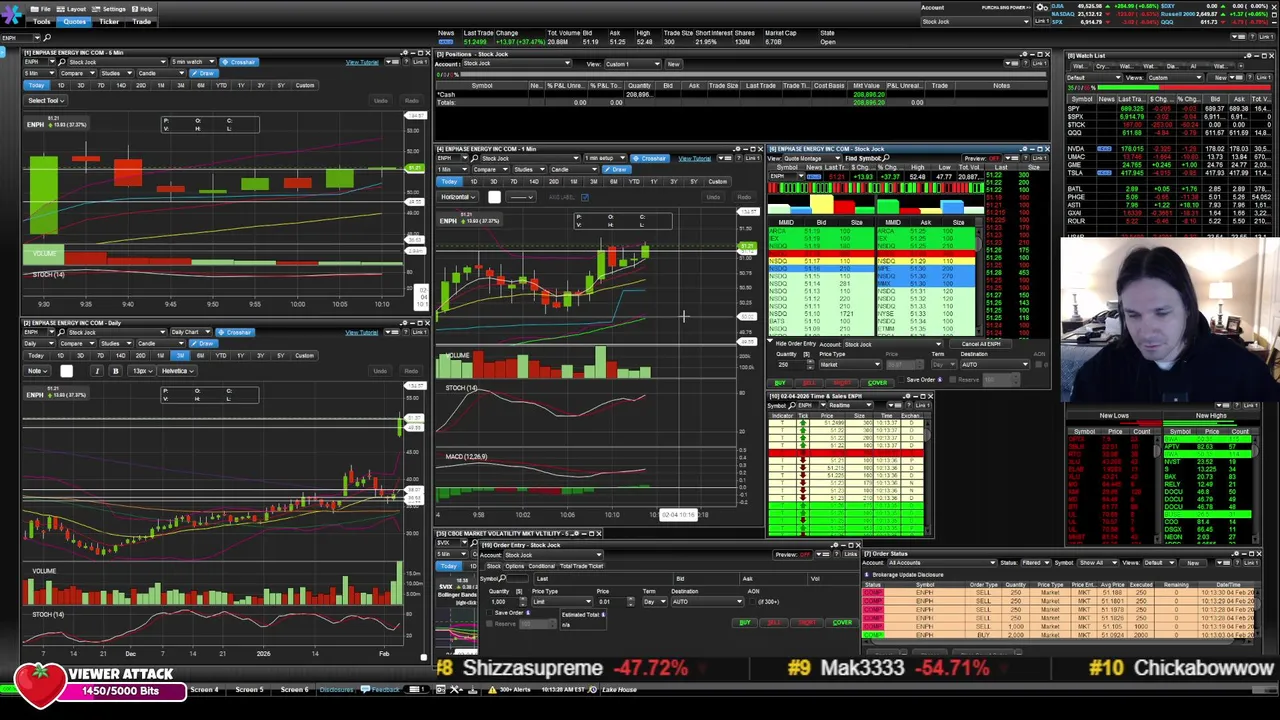Toggle Crosshair in the 1 Min chart
This screenshot has height=720, width=1280.
pyautogui.click(x=651, y=158)
